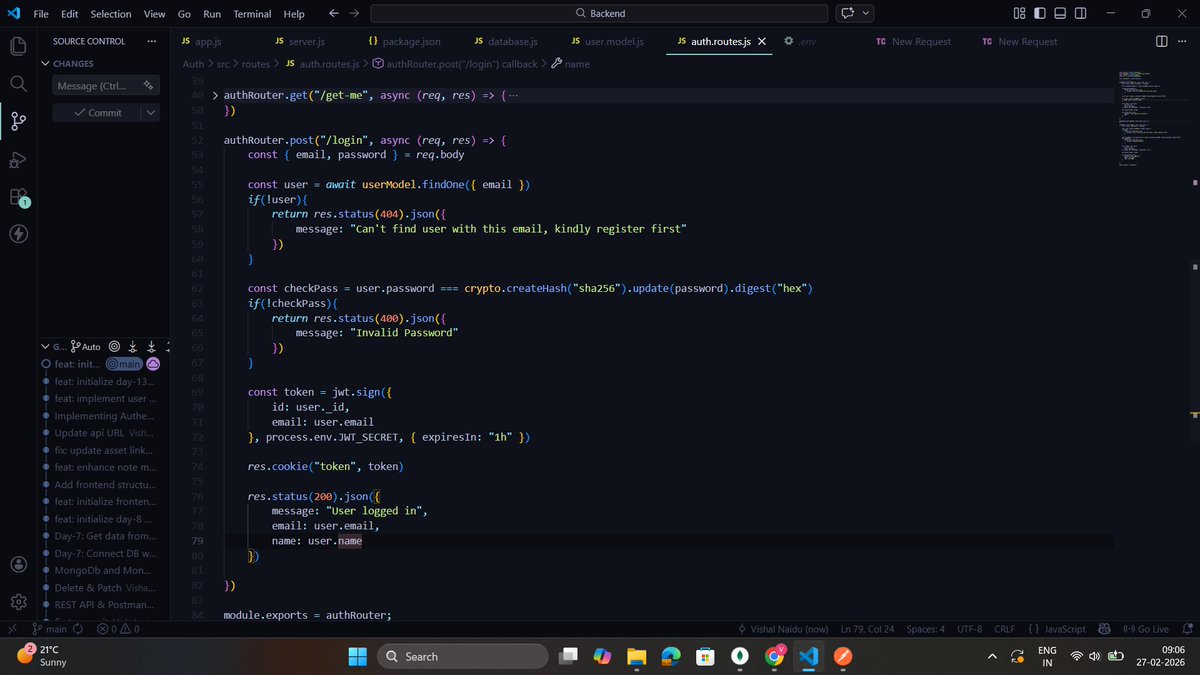Click Go Live in status bar
The image size is (1200, 675).
coord(1146,629)
